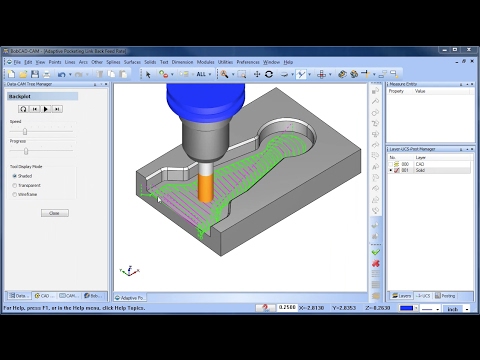The image size is (480, 360).
Task: Open the Help menu
Action: tap(288, 62)
